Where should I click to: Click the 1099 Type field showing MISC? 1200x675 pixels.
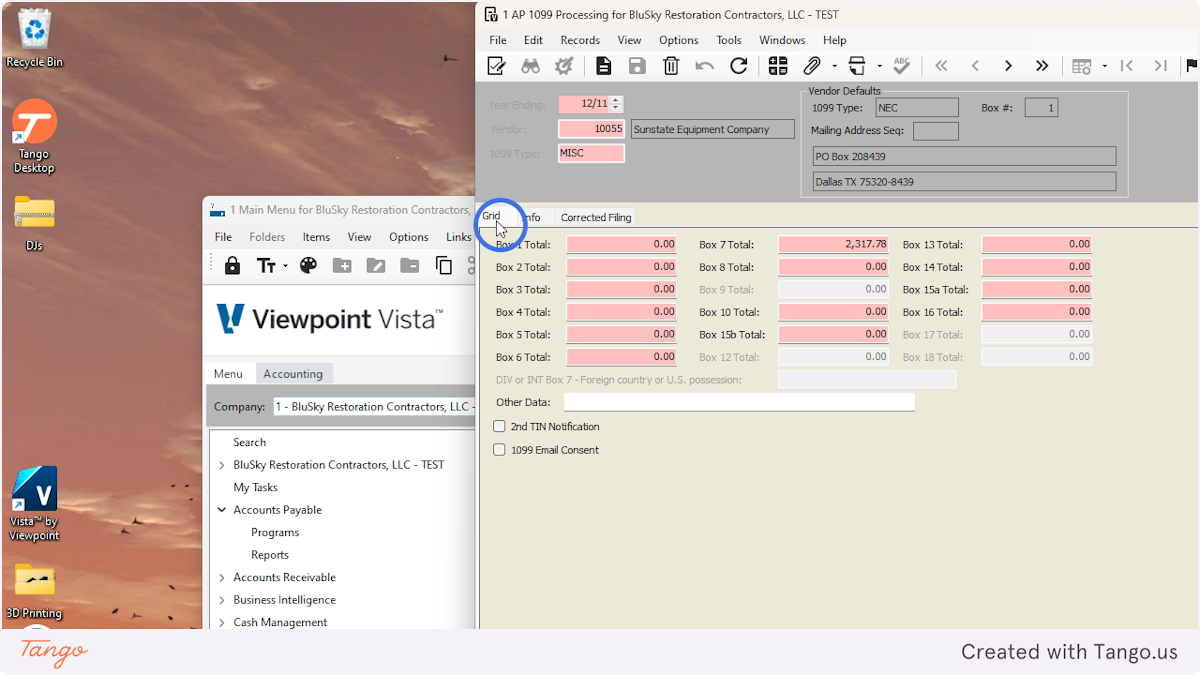tap(592, 153)
